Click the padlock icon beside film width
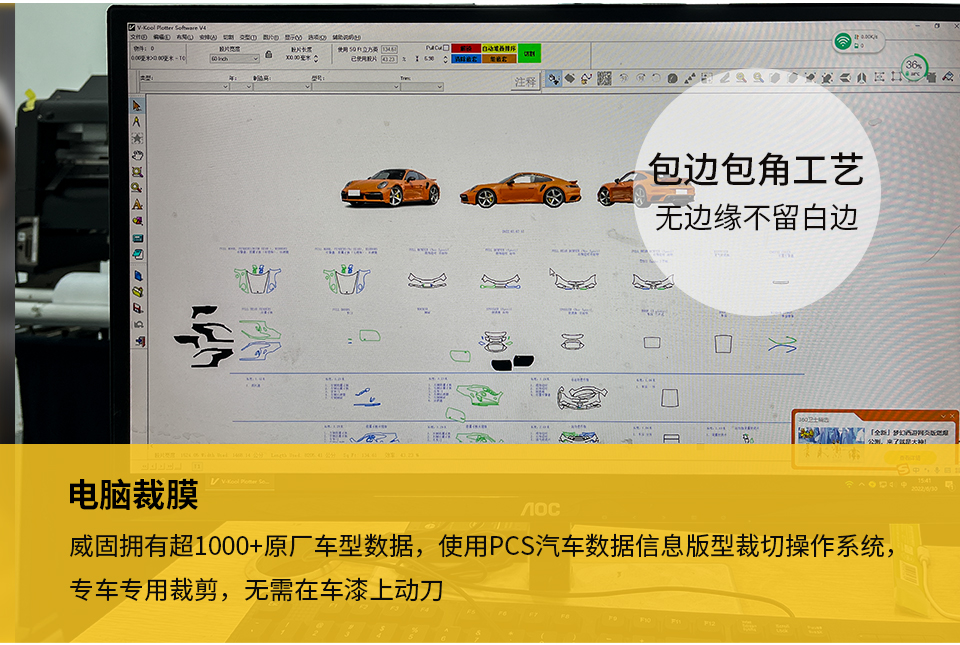Image resolution: width=960 pixels, height=645 pixels. [269, 54]
